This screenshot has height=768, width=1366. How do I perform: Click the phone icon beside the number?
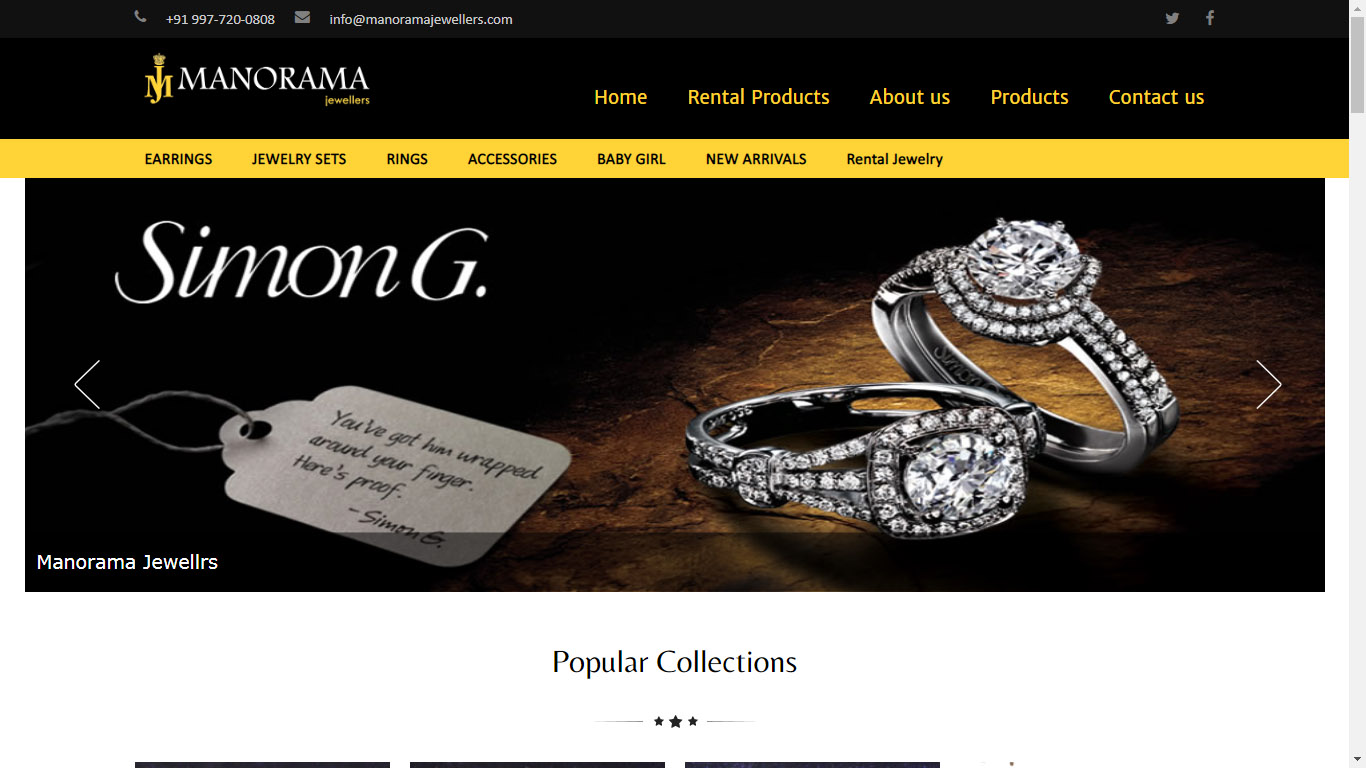coord(140,17)
